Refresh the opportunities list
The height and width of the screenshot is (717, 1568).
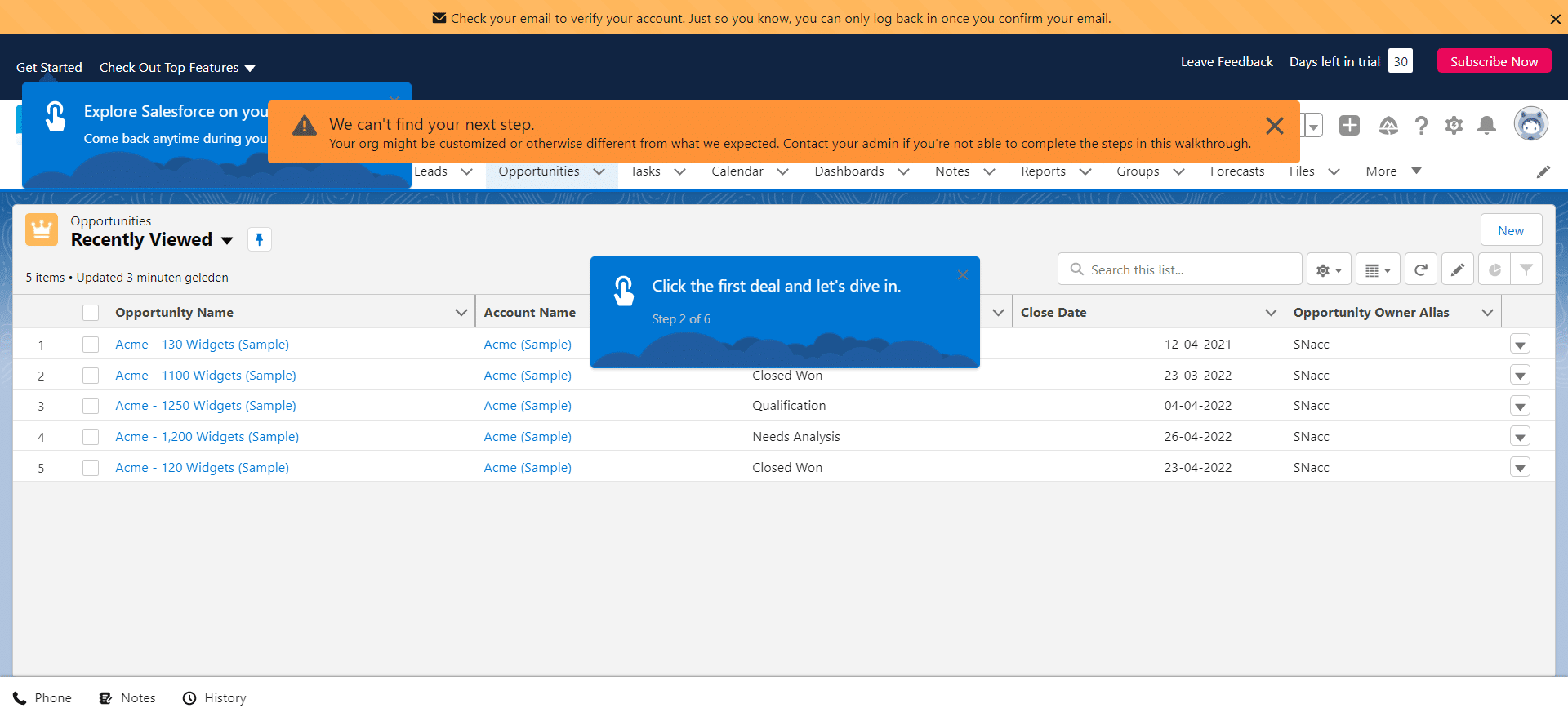pyautogui.click(x=1420, y=269)
